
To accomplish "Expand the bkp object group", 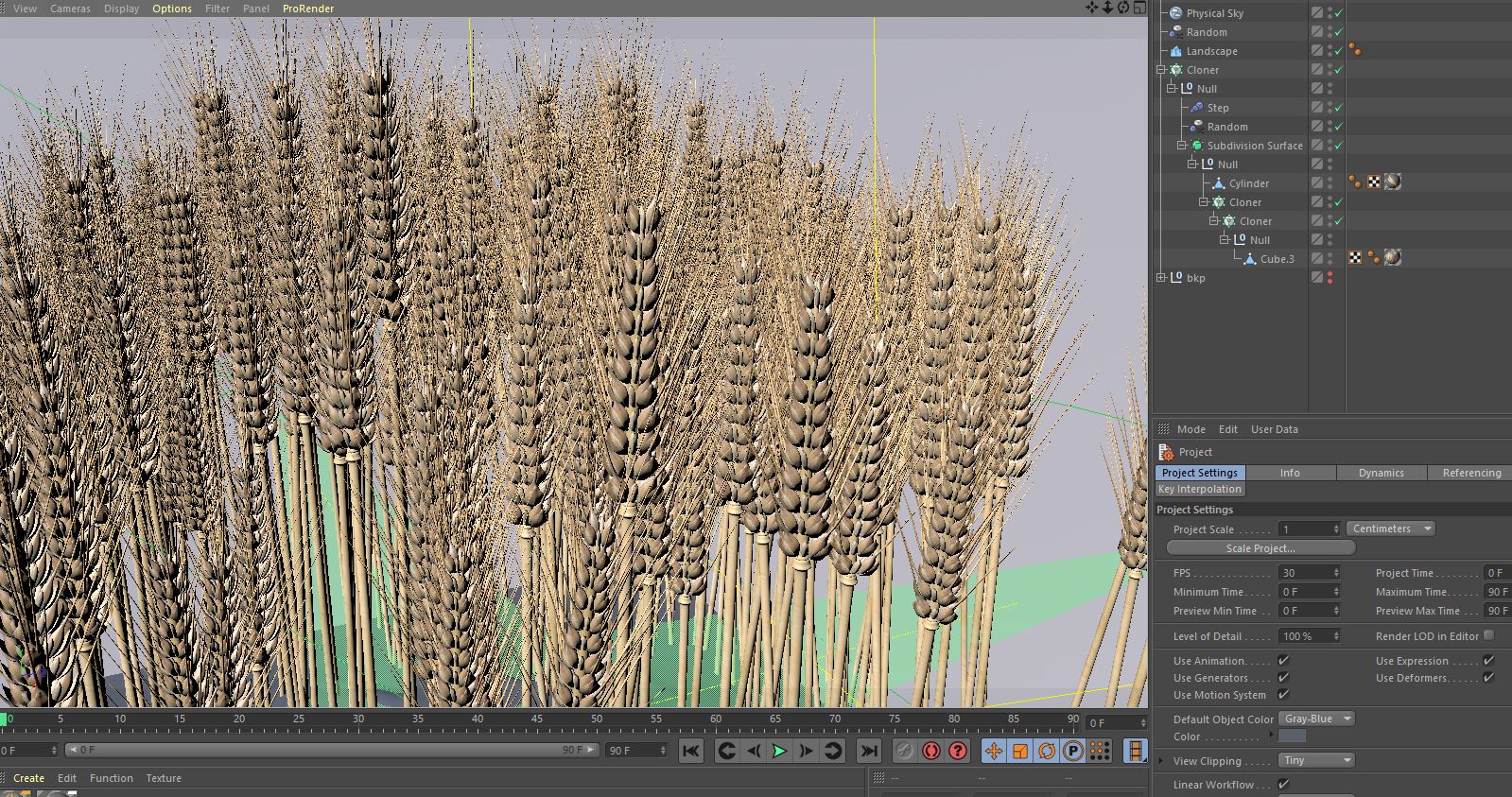I will point(1161,278).
